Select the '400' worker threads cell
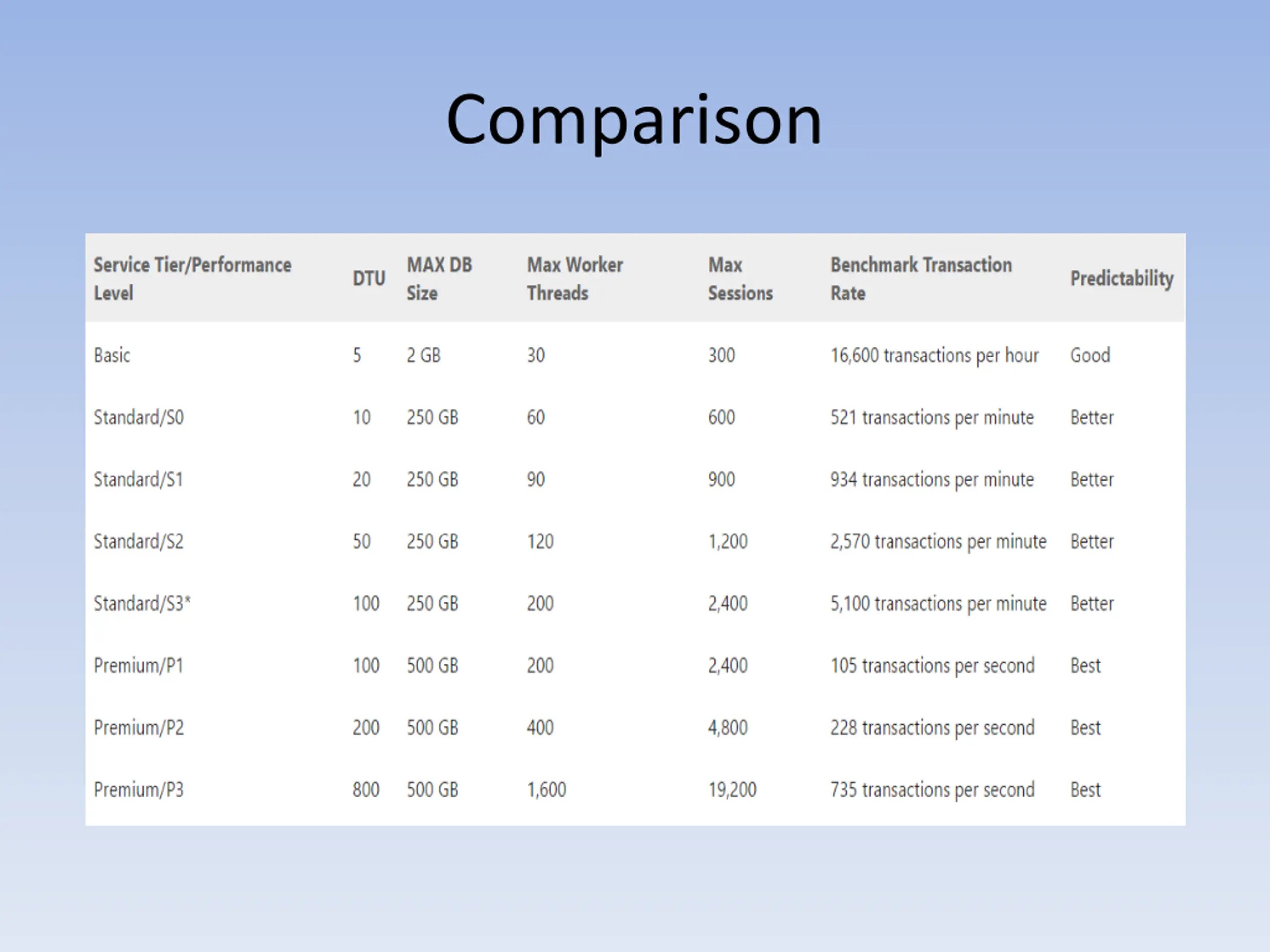The image size is (1270, 952). tap(540, 727)
